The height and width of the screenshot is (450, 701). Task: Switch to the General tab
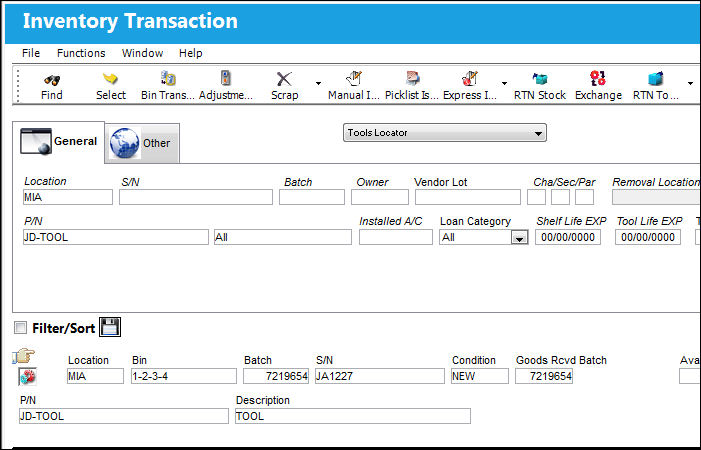coord(59,142)
